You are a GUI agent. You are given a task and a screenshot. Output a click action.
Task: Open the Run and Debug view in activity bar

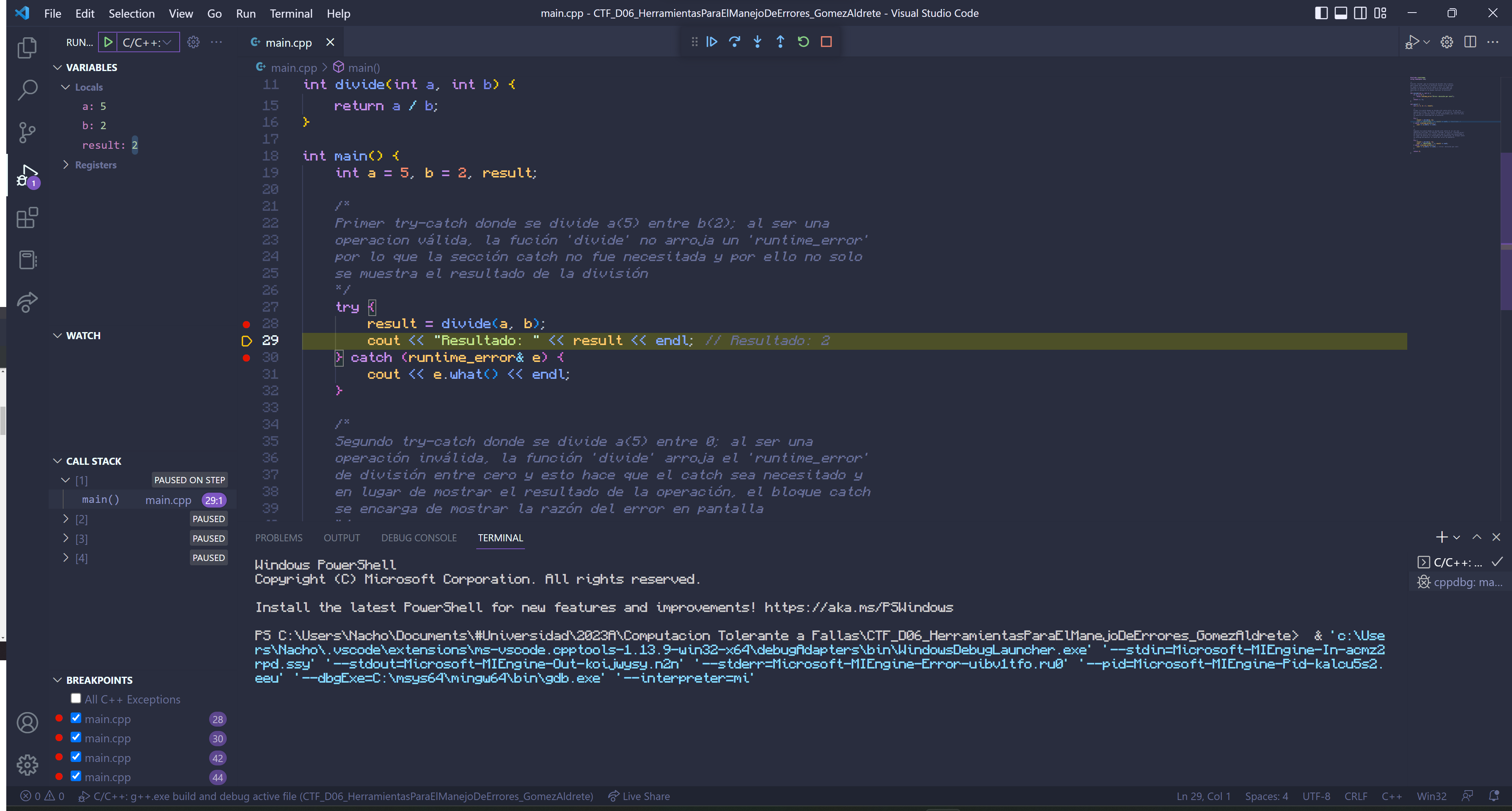[x=26, y=174]
